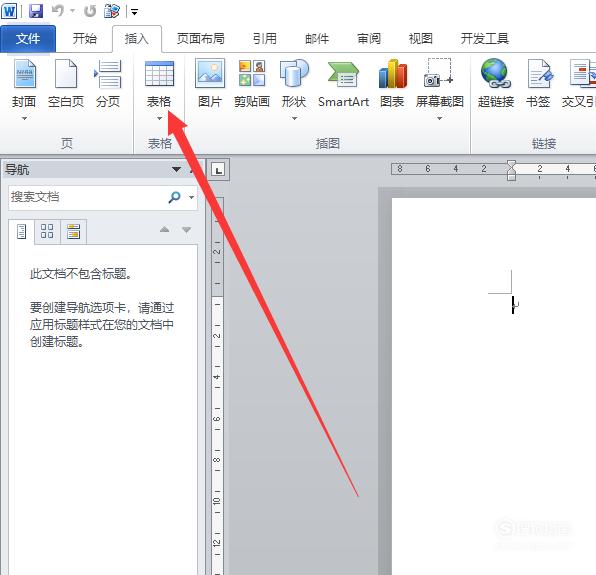Image resolution: width=596 pixels, height=575 pixels.
Task: Insert a blank page with 空白页
Action: [66, 84]
